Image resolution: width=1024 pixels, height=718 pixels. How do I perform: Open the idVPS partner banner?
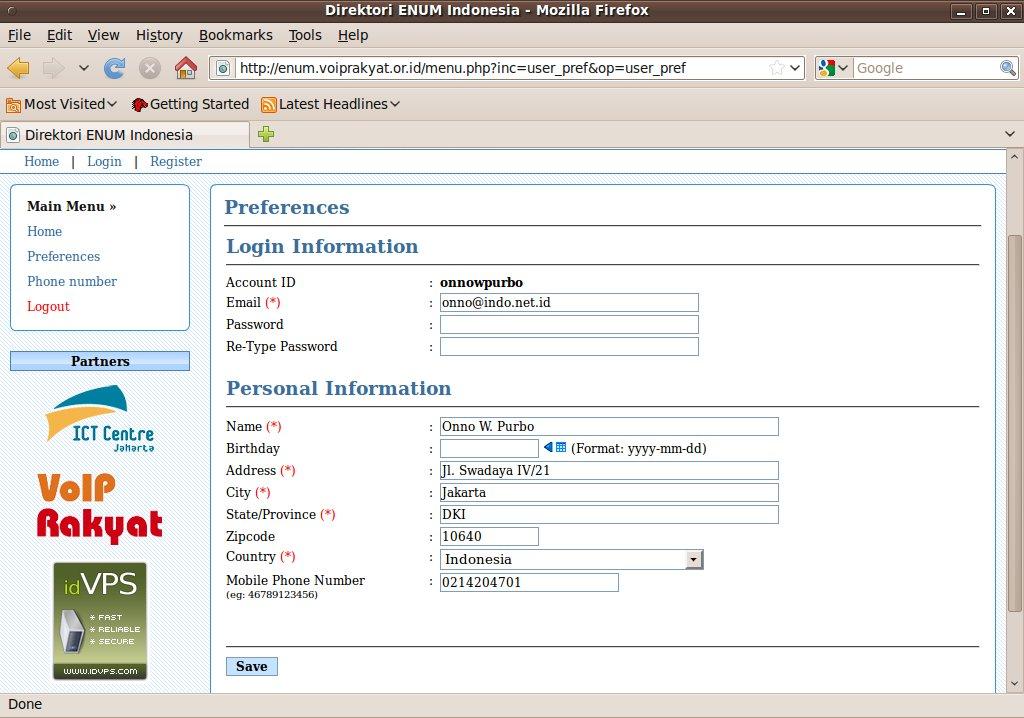pos(100,621)
